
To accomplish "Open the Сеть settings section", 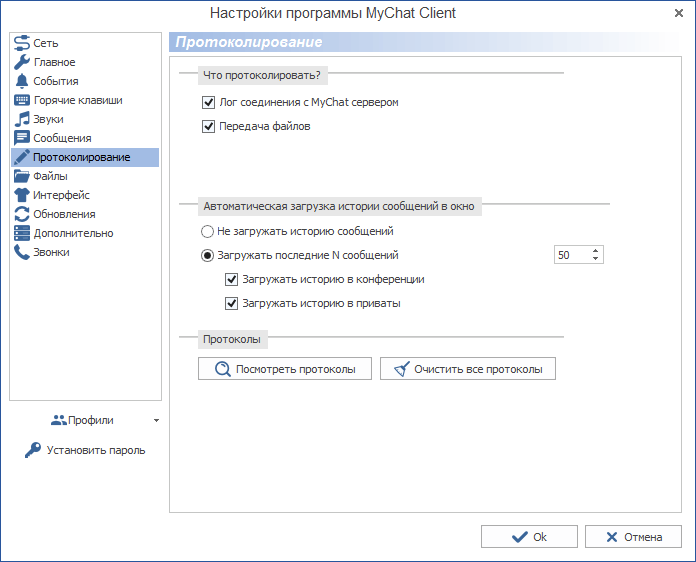I will (x=85, y=43).
